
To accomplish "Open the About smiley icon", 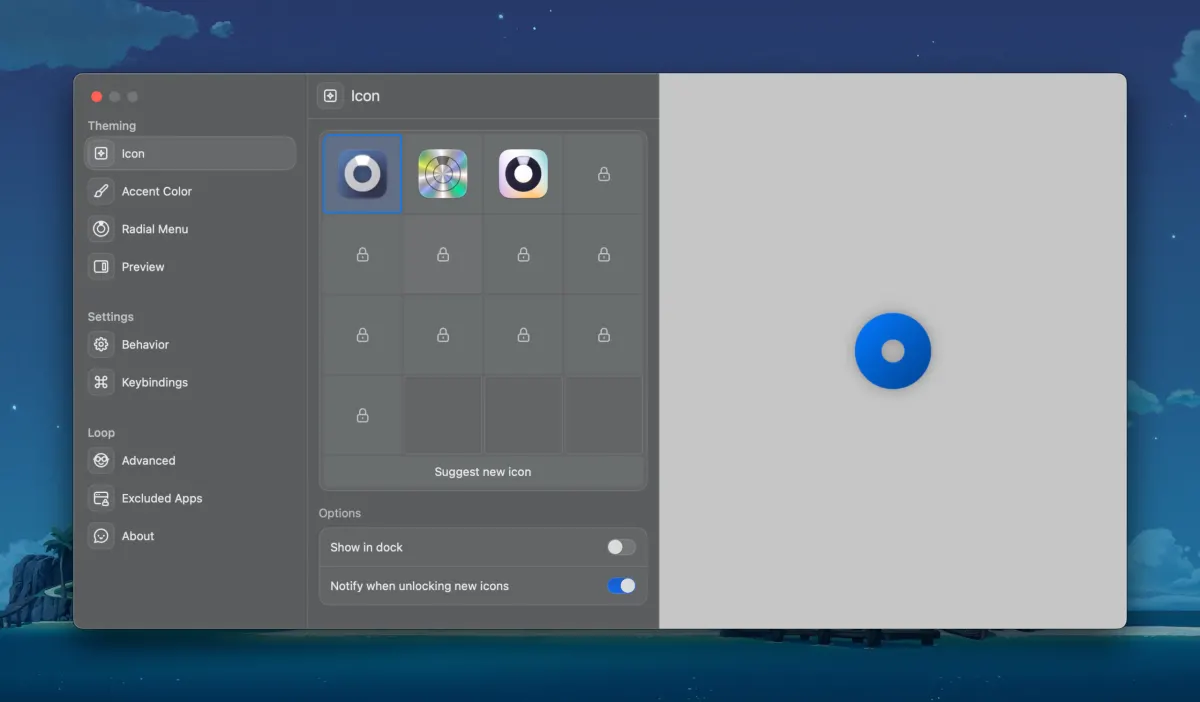I will pyautogui.click(x=101, y=536).
